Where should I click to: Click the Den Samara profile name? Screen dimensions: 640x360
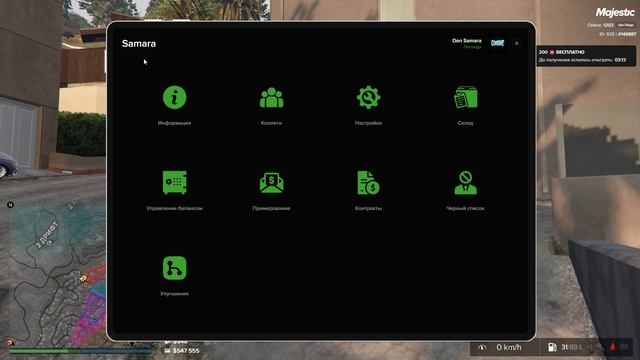pyautogui.click(x=467, y=40)
